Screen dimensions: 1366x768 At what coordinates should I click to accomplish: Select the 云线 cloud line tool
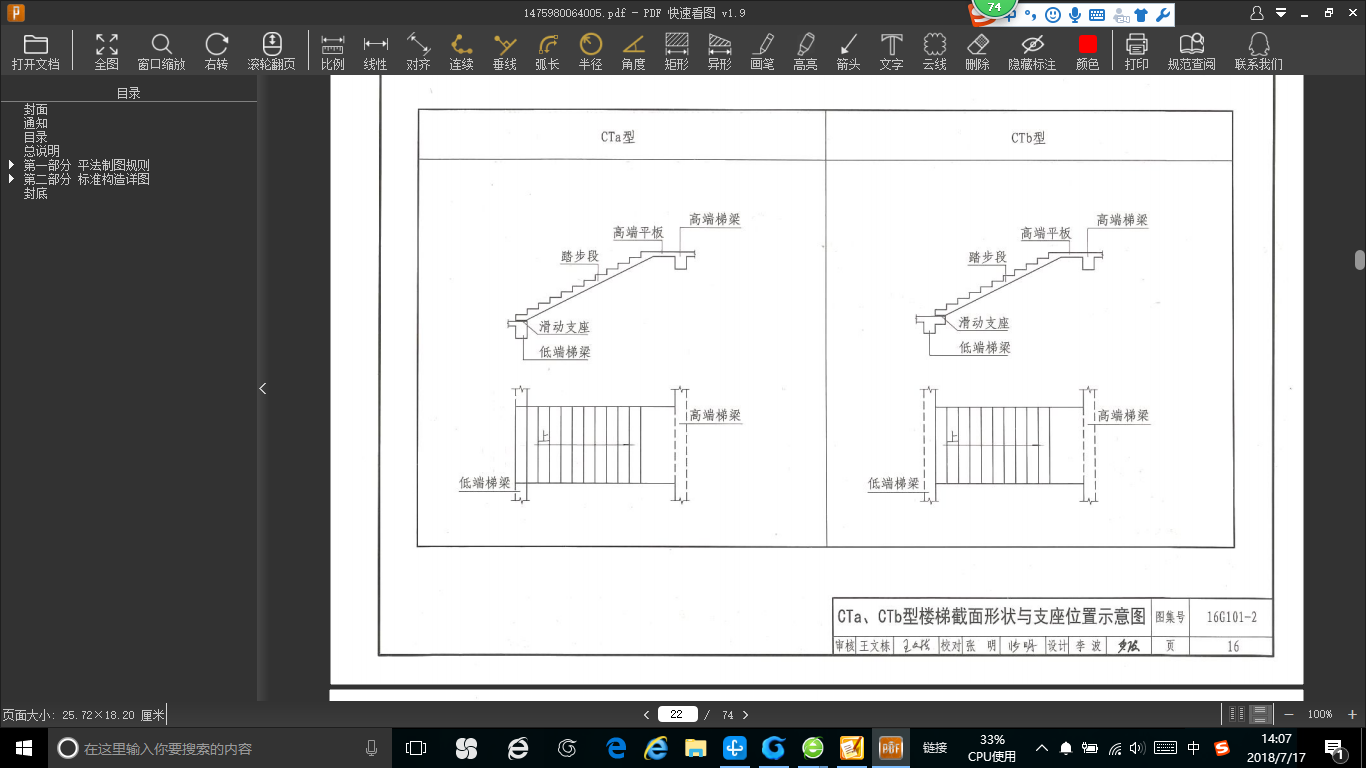[934, 50]
